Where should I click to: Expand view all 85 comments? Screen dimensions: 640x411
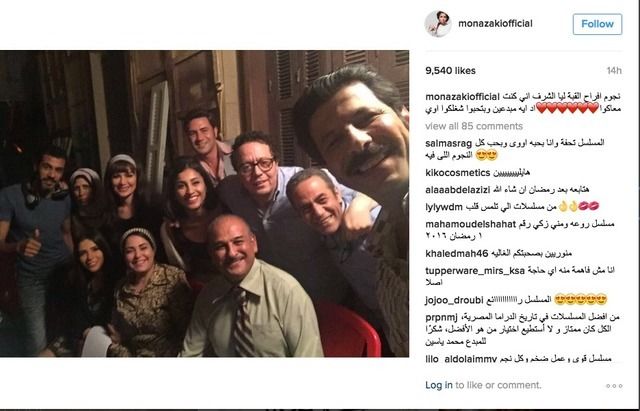point(474,126)
